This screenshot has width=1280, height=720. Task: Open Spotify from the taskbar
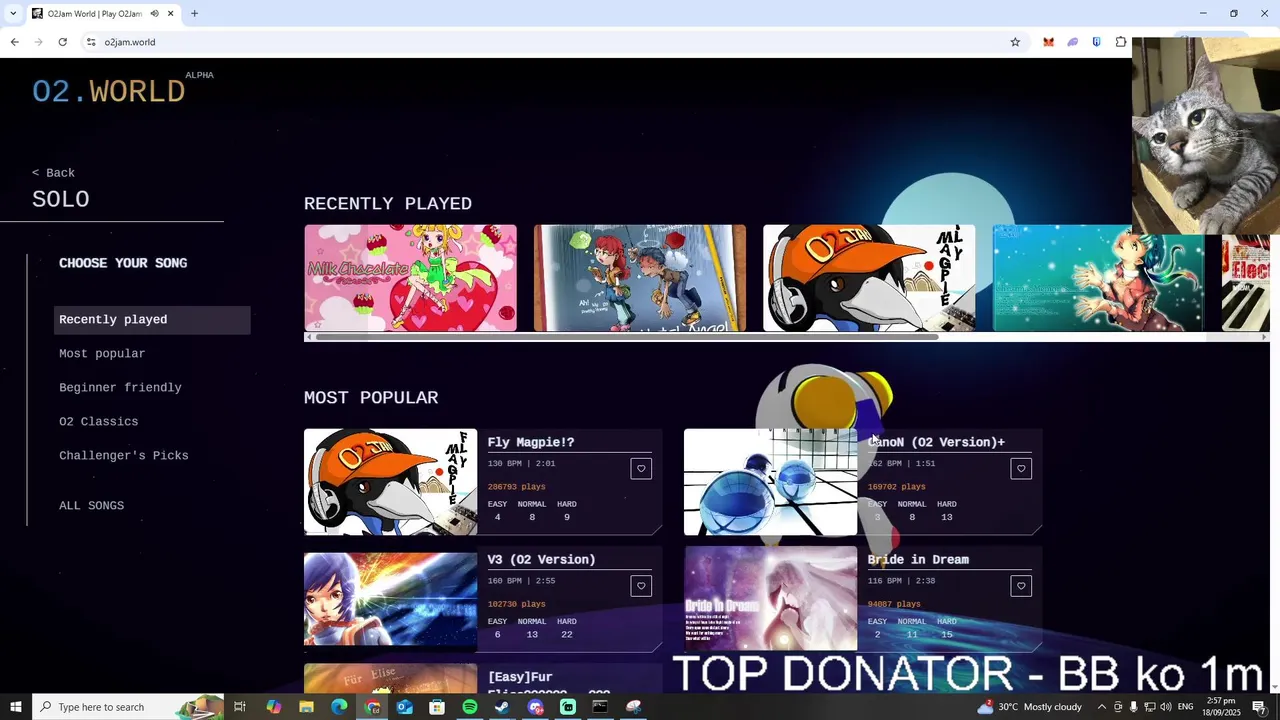(x=470, y=707)
